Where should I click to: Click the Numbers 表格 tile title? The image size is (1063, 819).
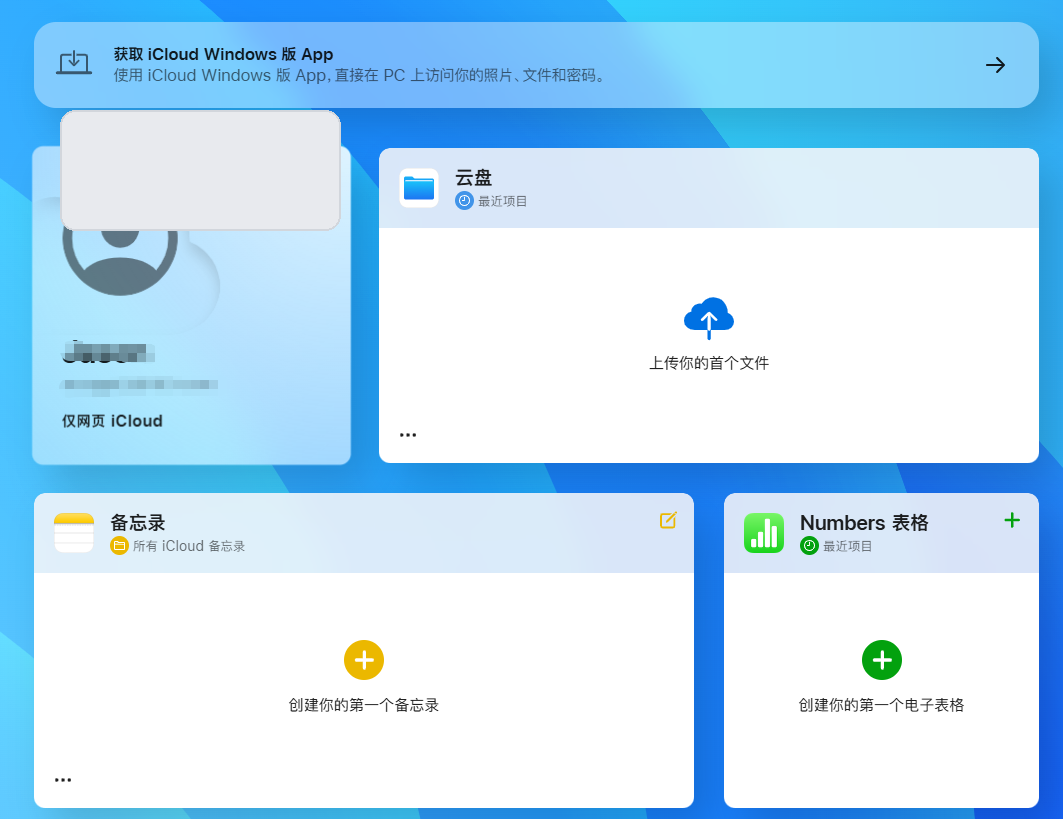tap(864, 523)
